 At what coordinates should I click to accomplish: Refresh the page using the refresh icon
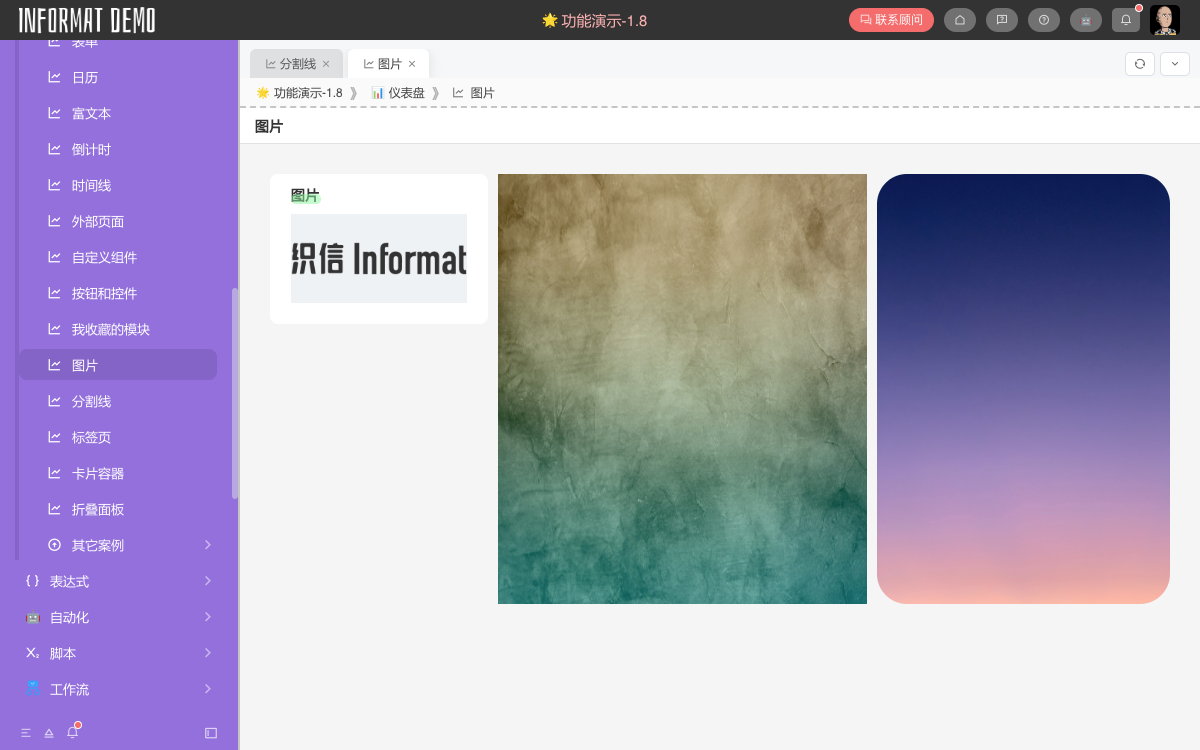pyautogui.click(x=1140, y=63)
